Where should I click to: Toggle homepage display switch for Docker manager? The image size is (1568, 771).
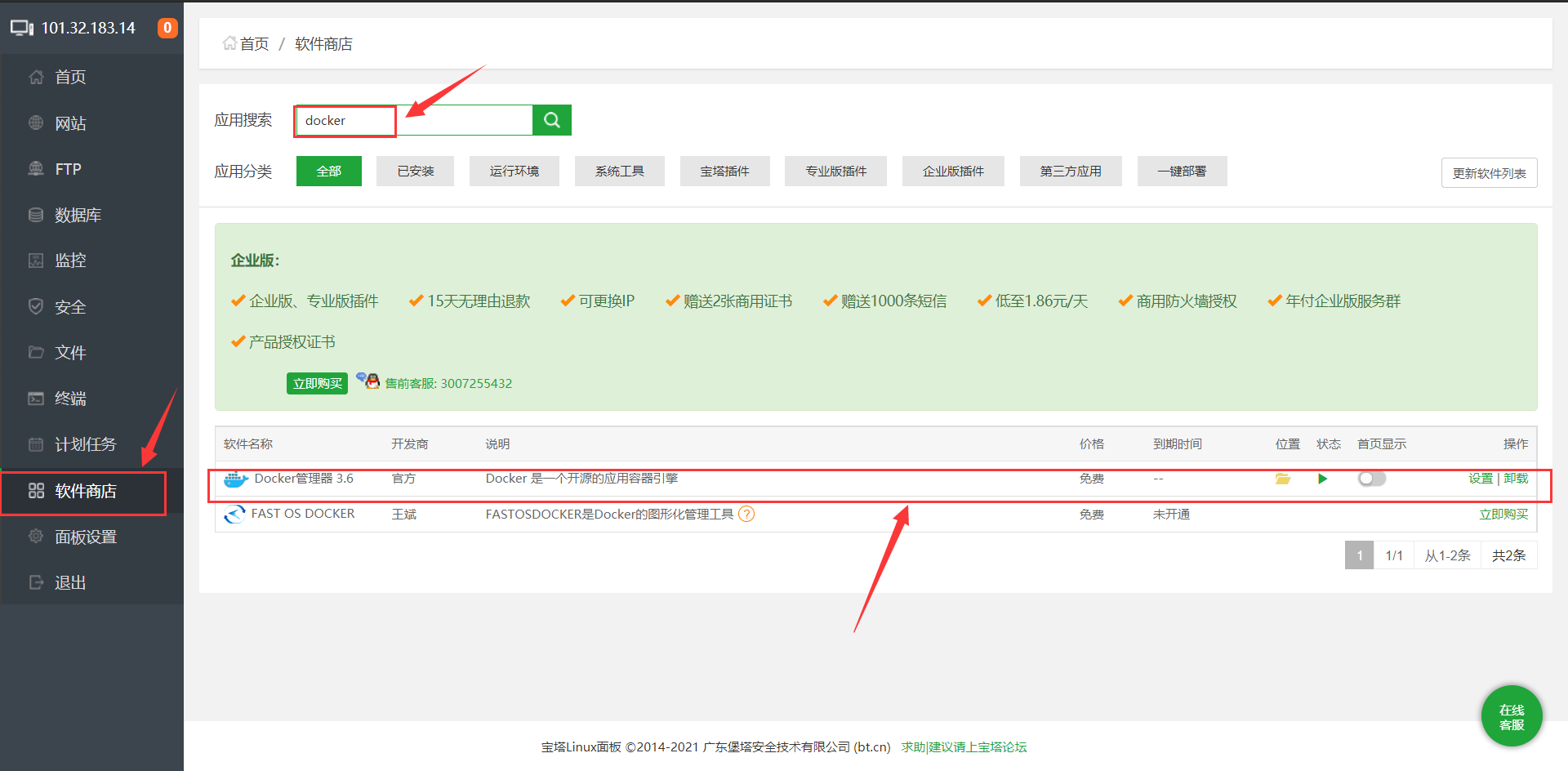click(x=1372, y=479)
